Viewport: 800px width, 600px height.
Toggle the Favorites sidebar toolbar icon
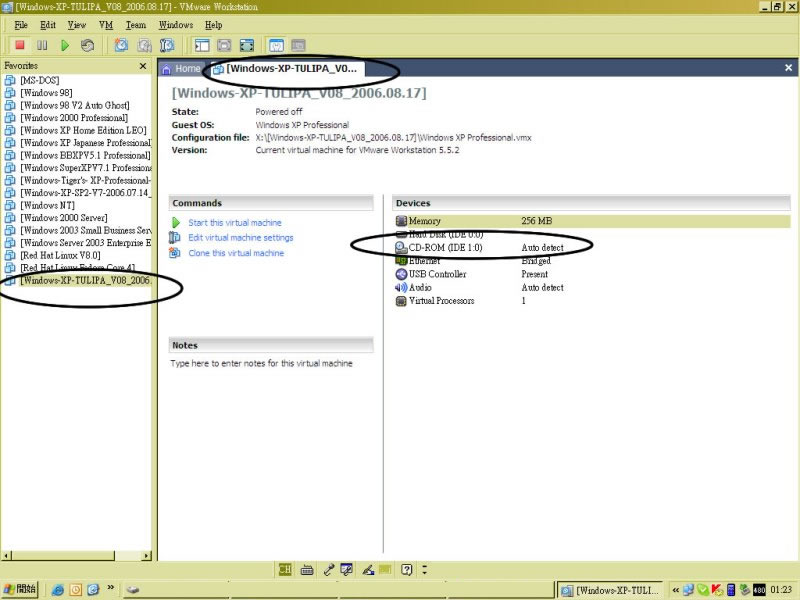[x=202, y=45]
